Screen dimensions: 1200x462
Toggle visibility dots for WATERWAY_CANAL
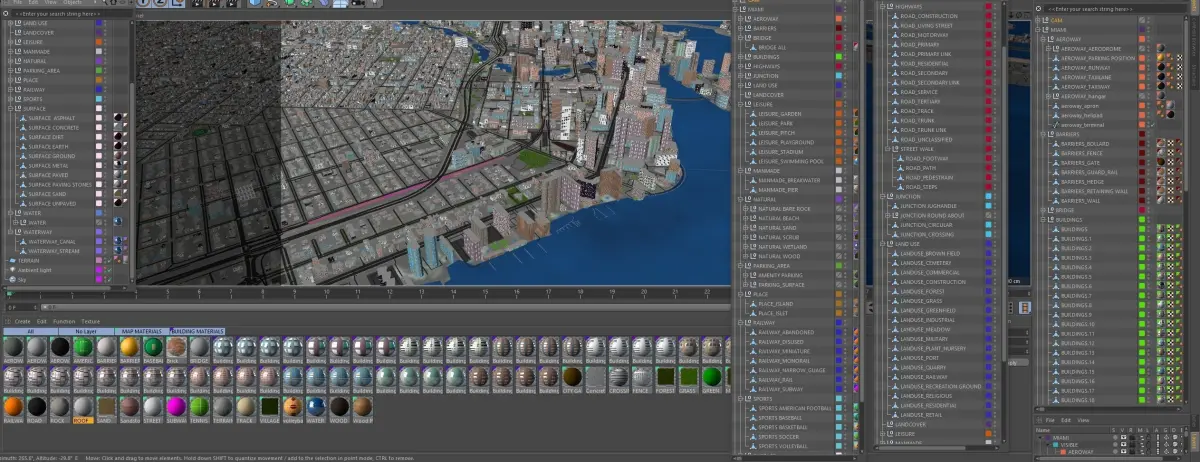pos(107,240)
